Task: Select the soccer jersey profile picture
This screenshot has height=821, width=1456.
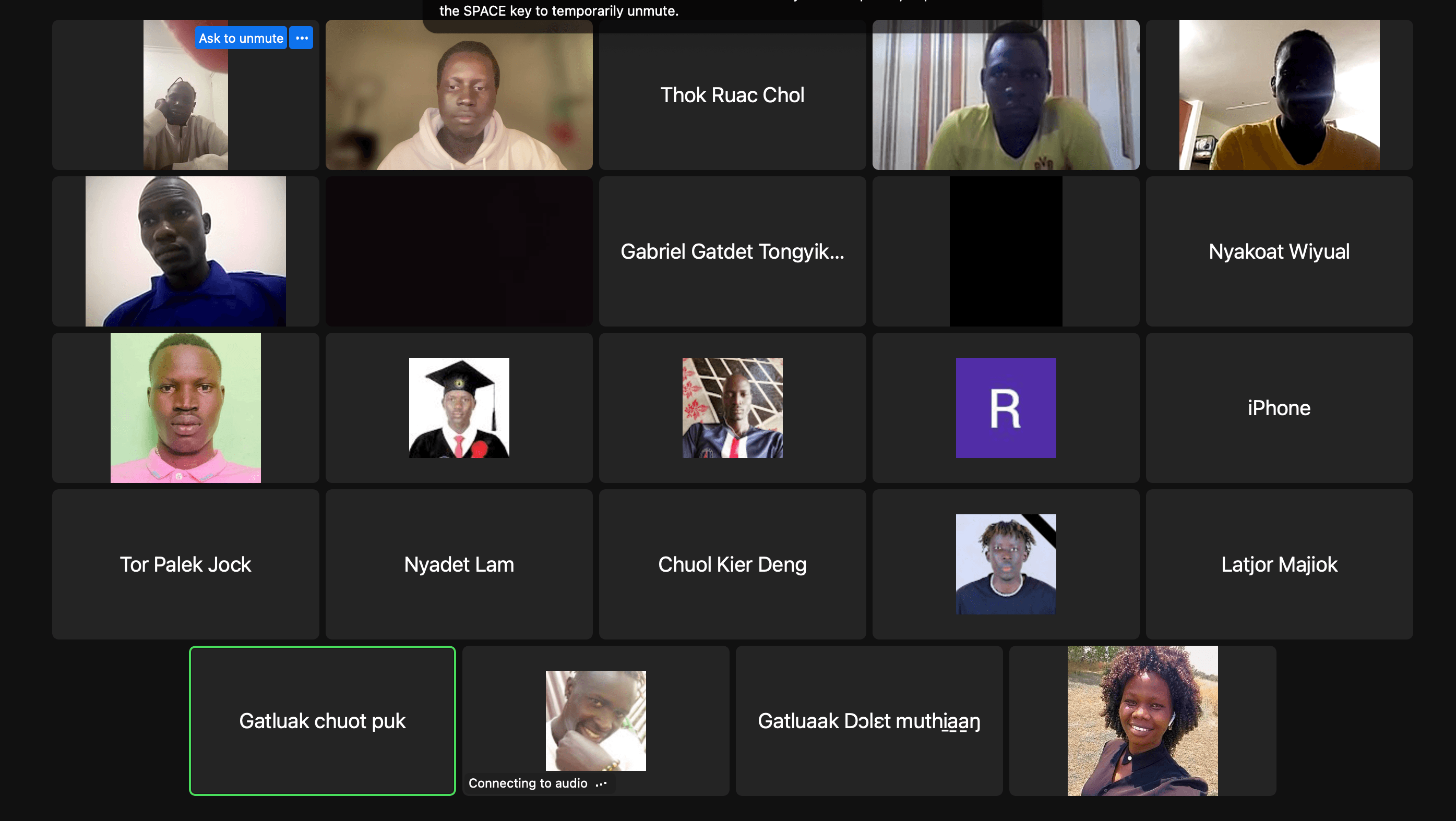Action: [732, 407]
